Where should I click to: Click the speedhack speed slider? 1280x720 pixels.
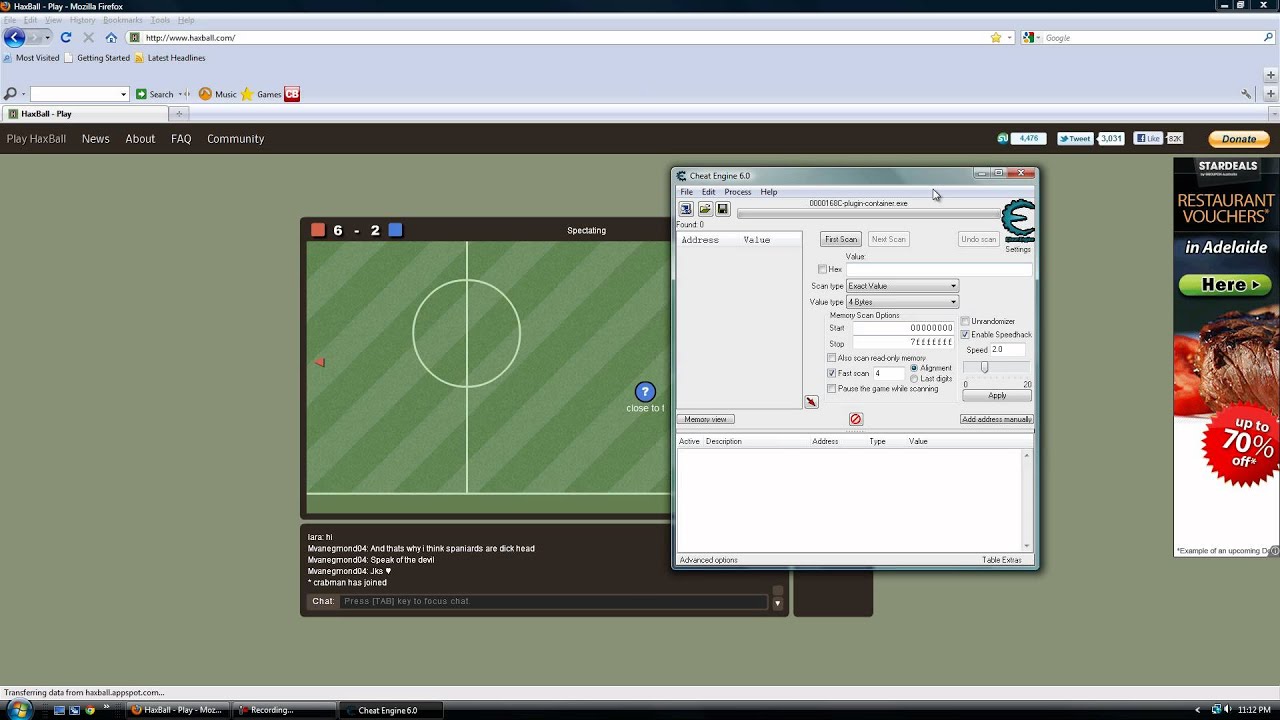point(984,368)
